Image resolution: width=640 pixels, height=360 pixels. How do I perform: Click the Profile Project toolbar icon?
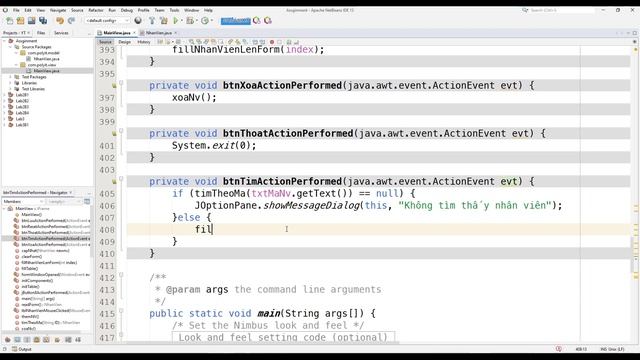click(205, 20)
